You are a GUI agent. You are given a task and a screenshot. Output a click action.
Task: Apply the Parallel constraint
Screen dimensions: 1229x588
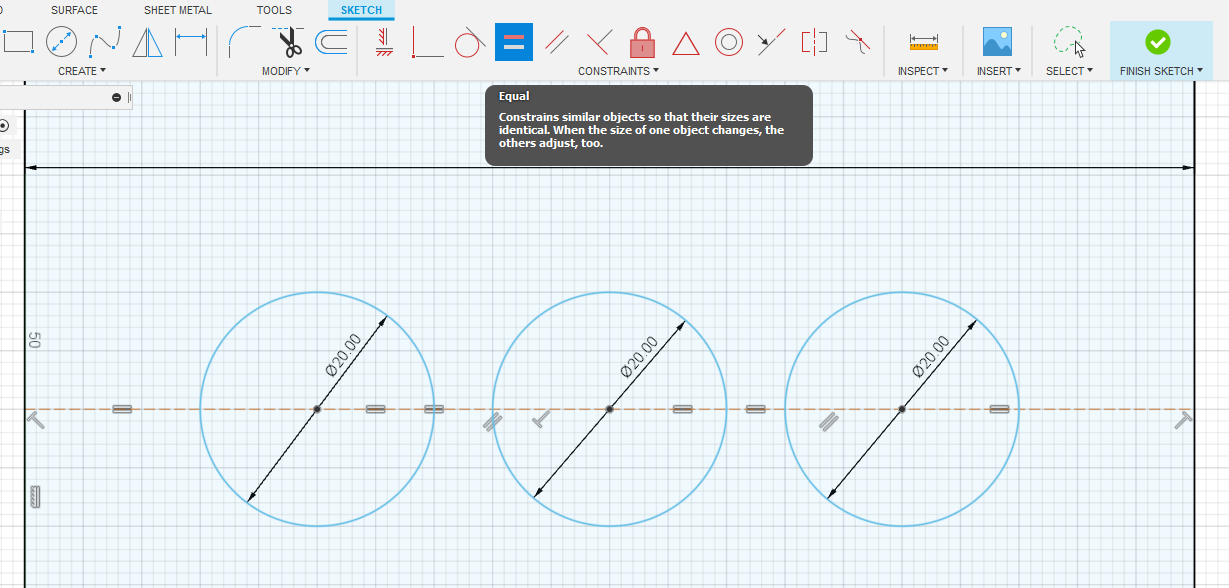(557, 42)
